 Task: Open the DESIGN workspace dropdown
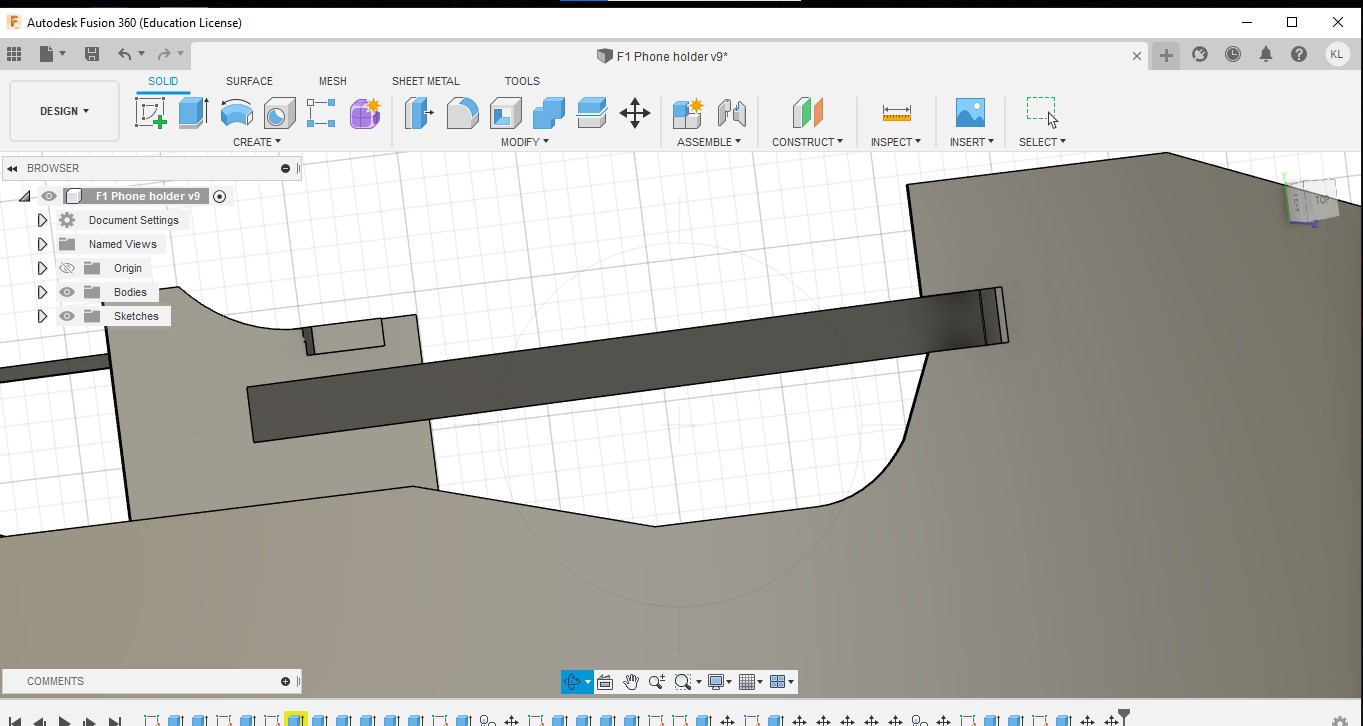(x=64, y=111)
